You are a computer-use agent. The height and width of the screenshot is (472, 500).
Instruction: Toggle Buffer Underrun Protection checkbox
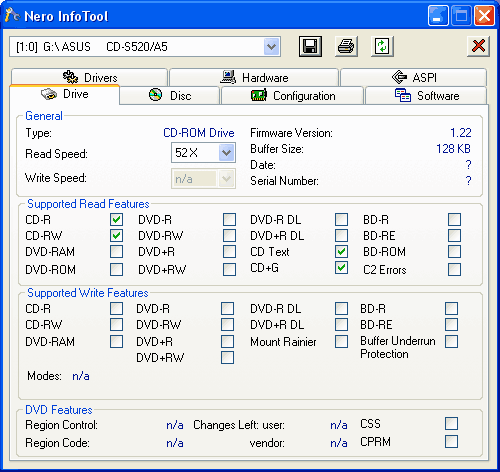[451, 341]
